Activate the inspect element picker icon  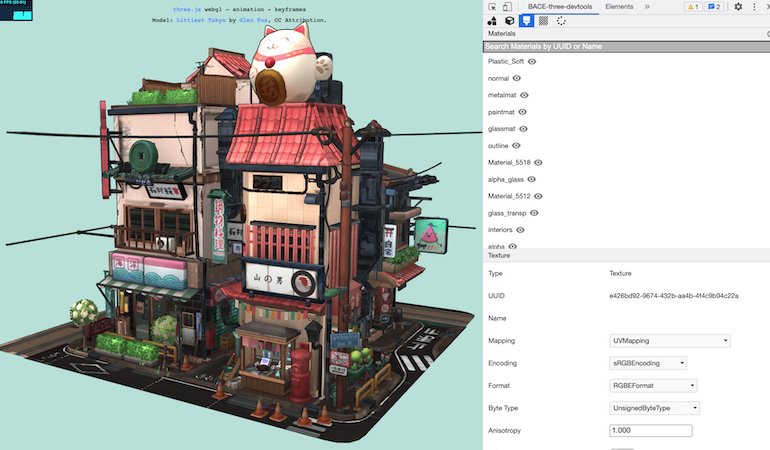point(493,7)
